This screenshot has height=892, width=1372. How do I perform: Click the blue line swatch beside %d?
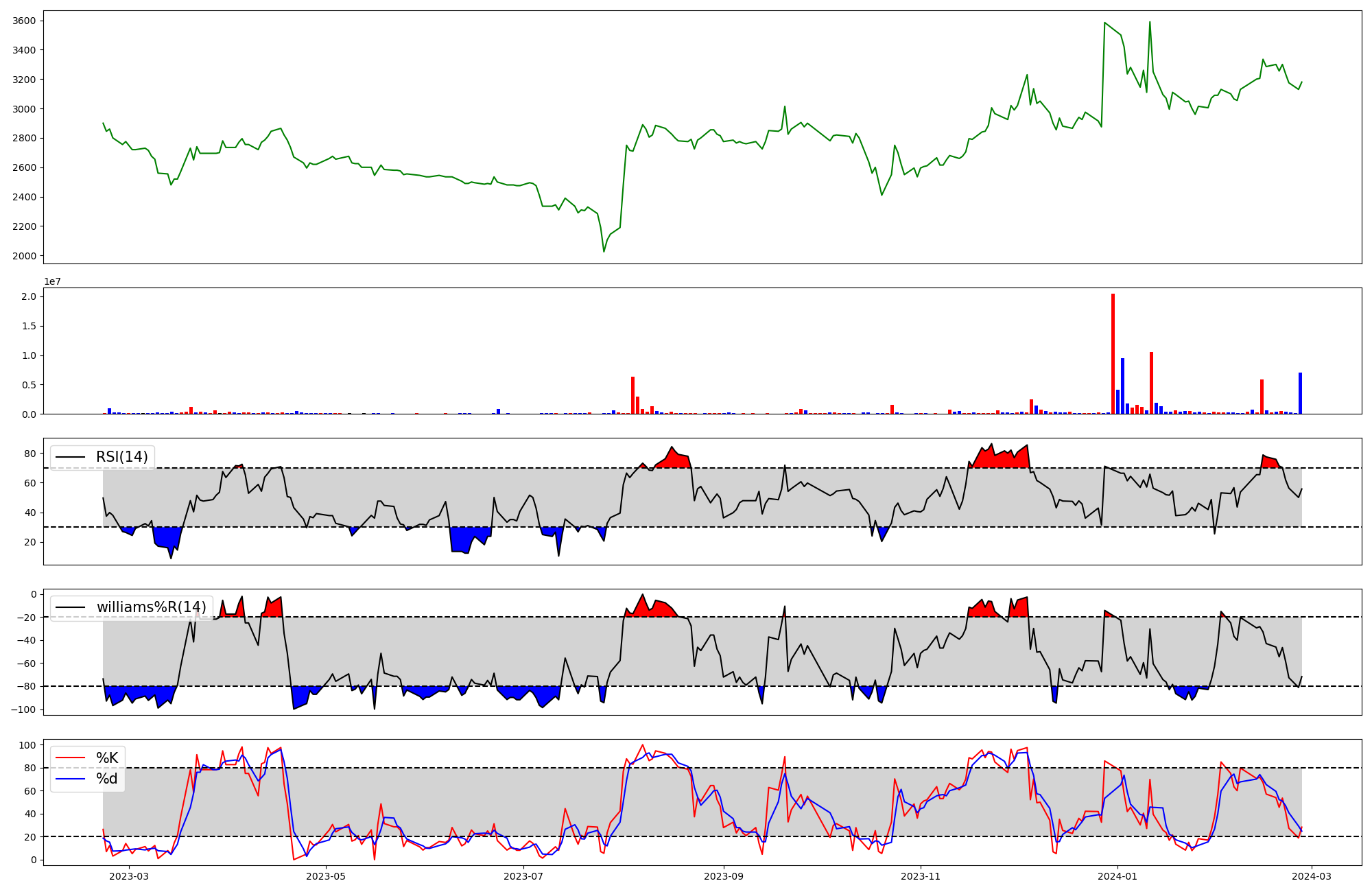coord(71,779)
